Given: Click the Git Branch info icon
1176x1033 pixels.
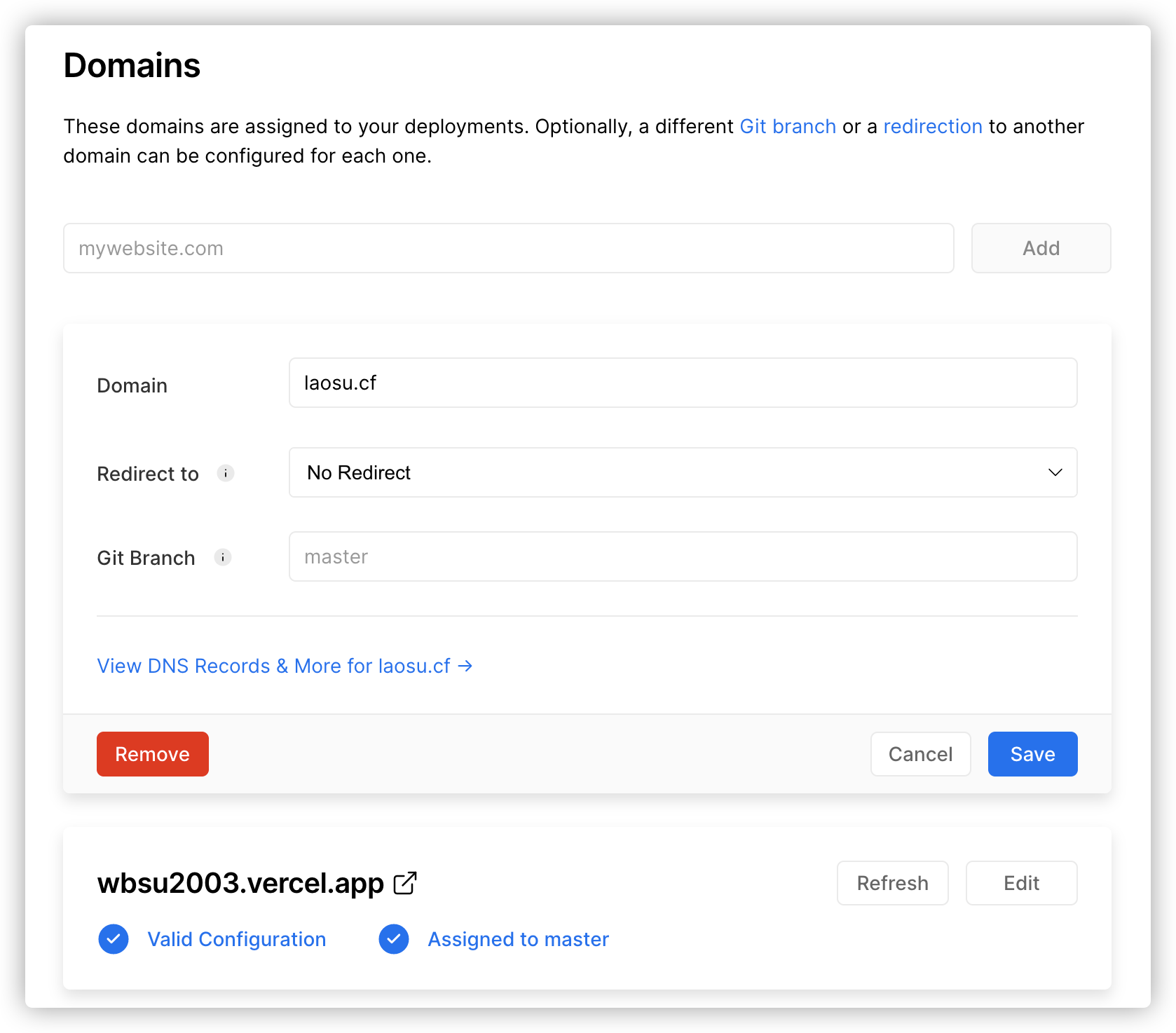Looking at the screenshot, I should click(x=223, y=557).
